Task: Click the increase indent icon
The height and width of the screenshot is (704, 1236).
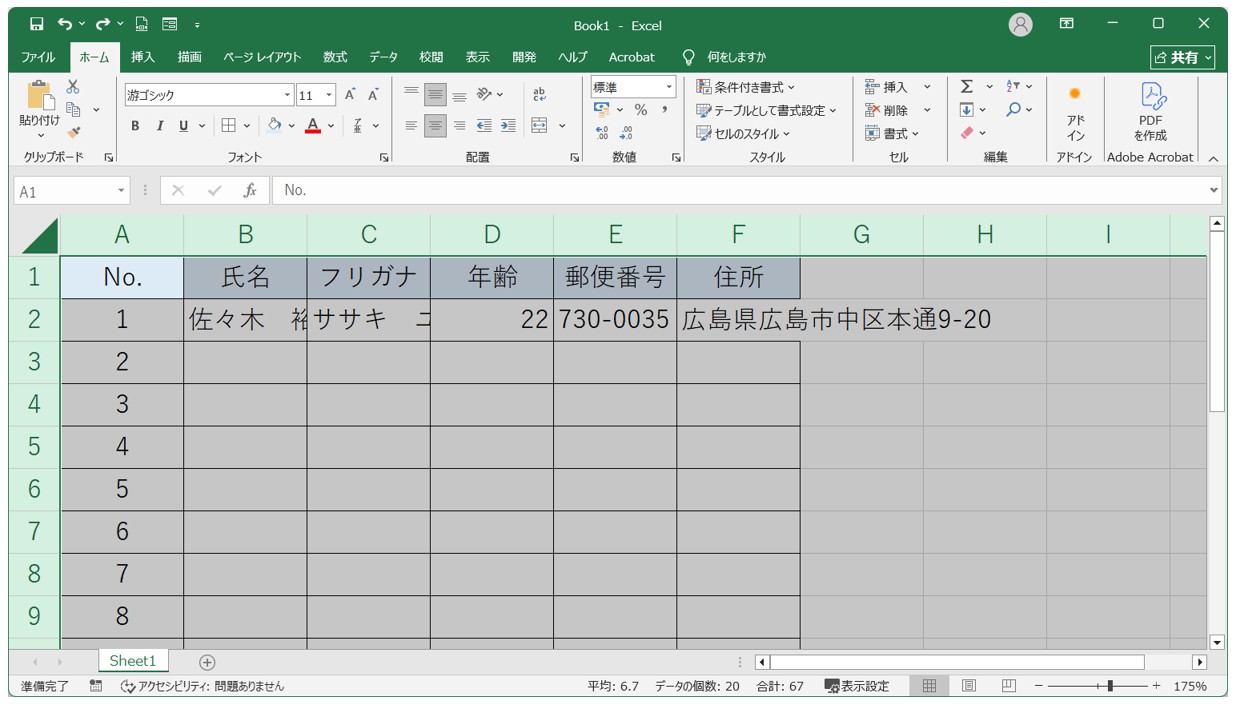Action: tap(508, 125)
